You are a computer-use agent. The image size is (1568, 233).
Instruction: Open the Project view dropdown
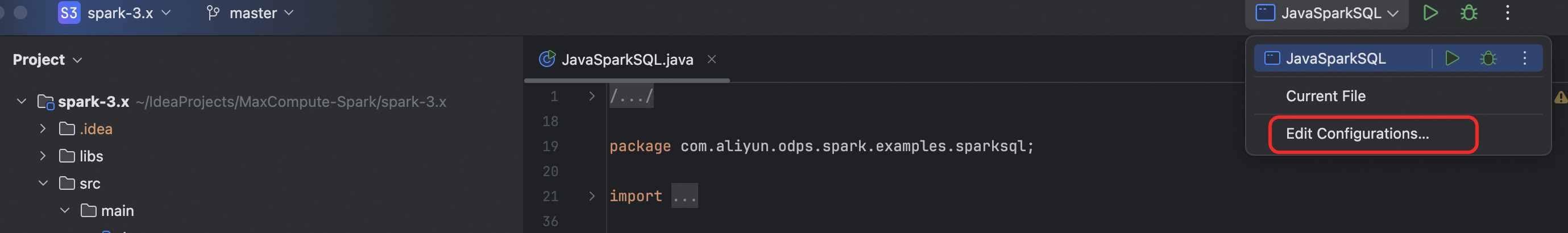point(47,60)
